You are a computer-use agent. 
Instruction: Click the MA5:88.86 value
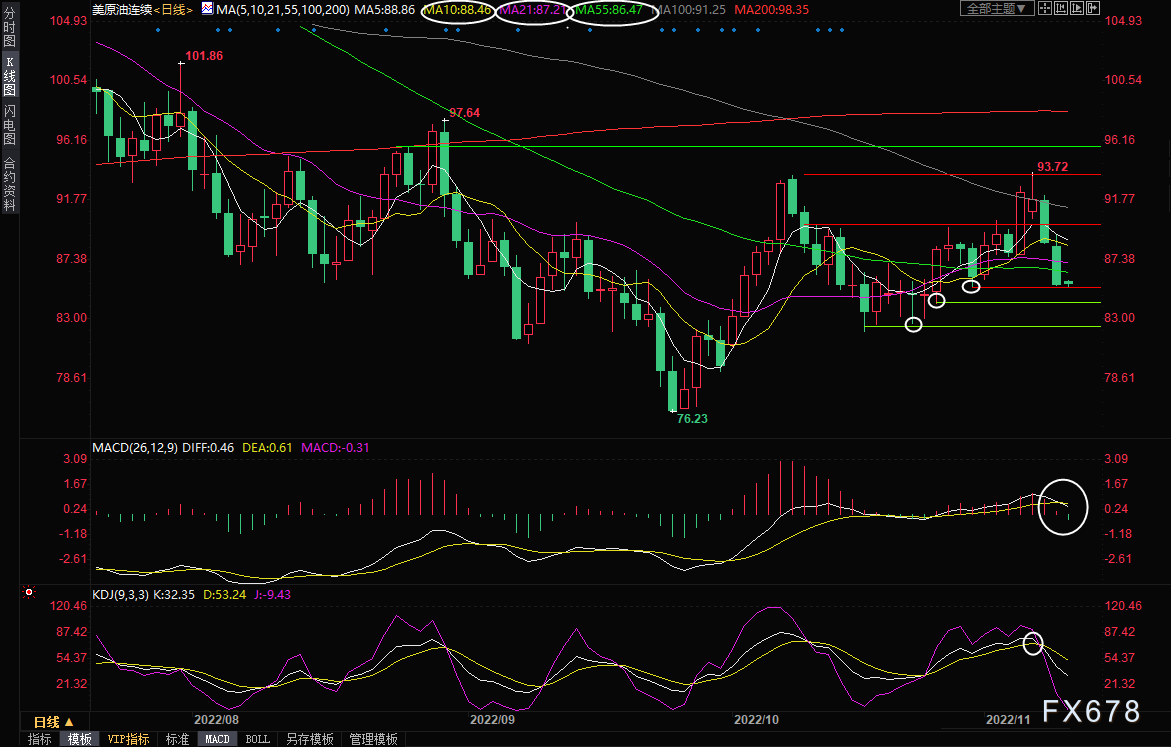(x=385, y=10)
